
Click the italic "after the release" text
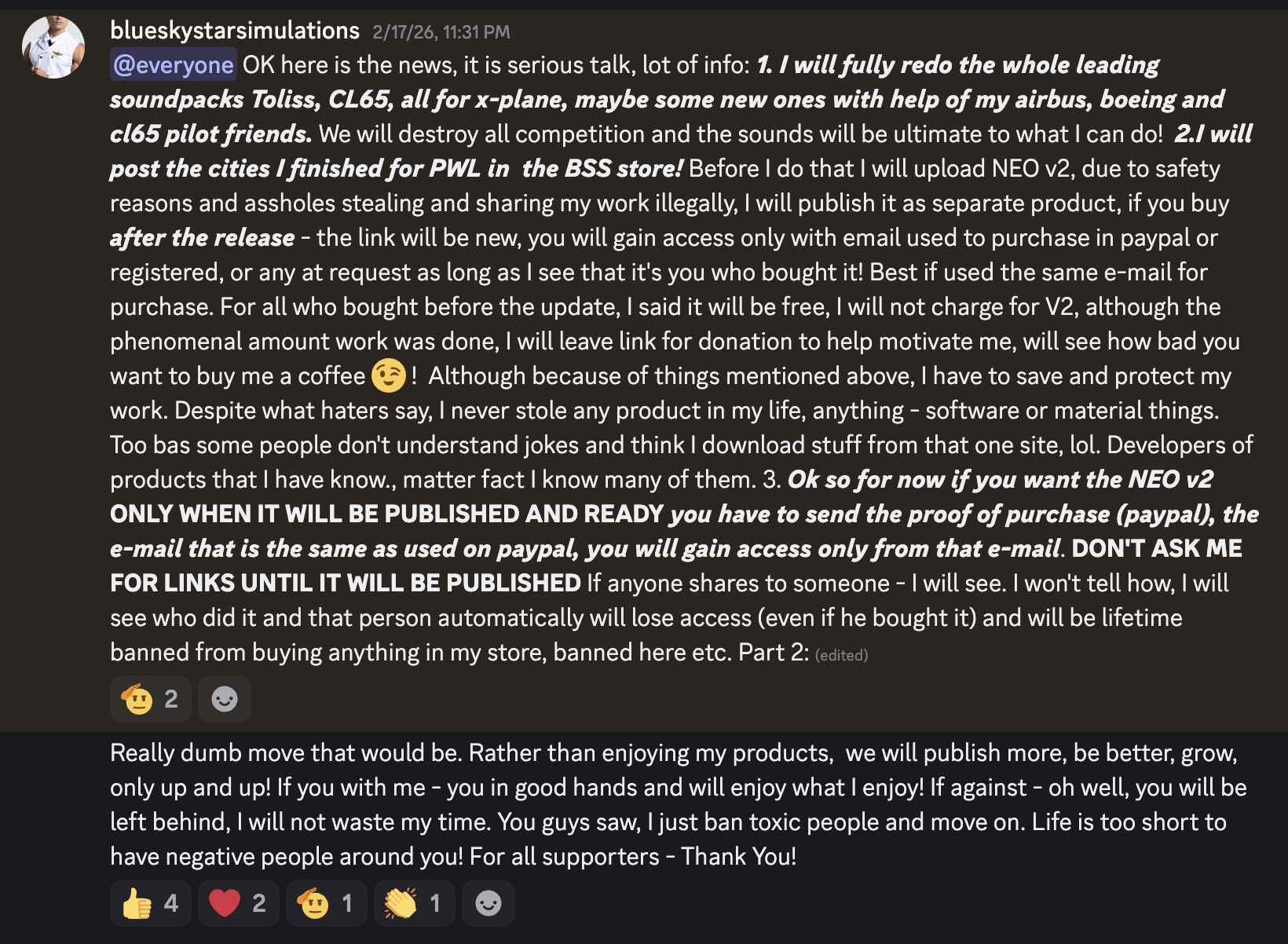point(202,238)
